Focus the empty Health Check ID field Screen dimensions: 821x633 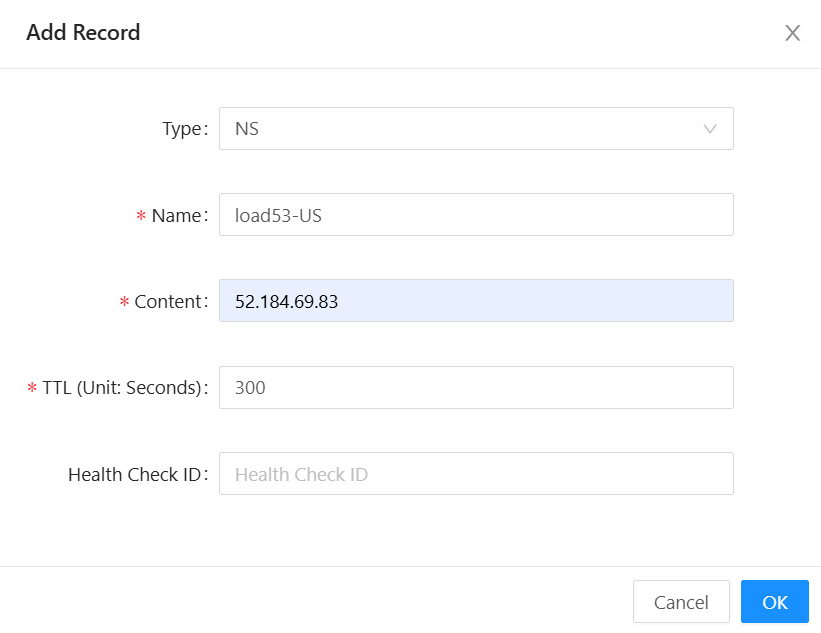click(475, 474)
